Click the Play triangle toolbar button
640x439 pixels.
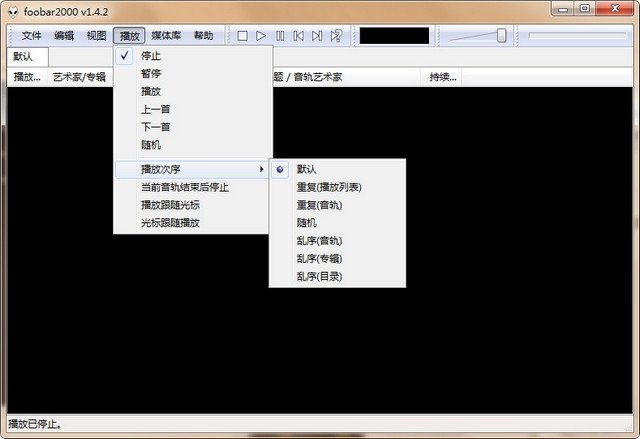click(261, 36)
